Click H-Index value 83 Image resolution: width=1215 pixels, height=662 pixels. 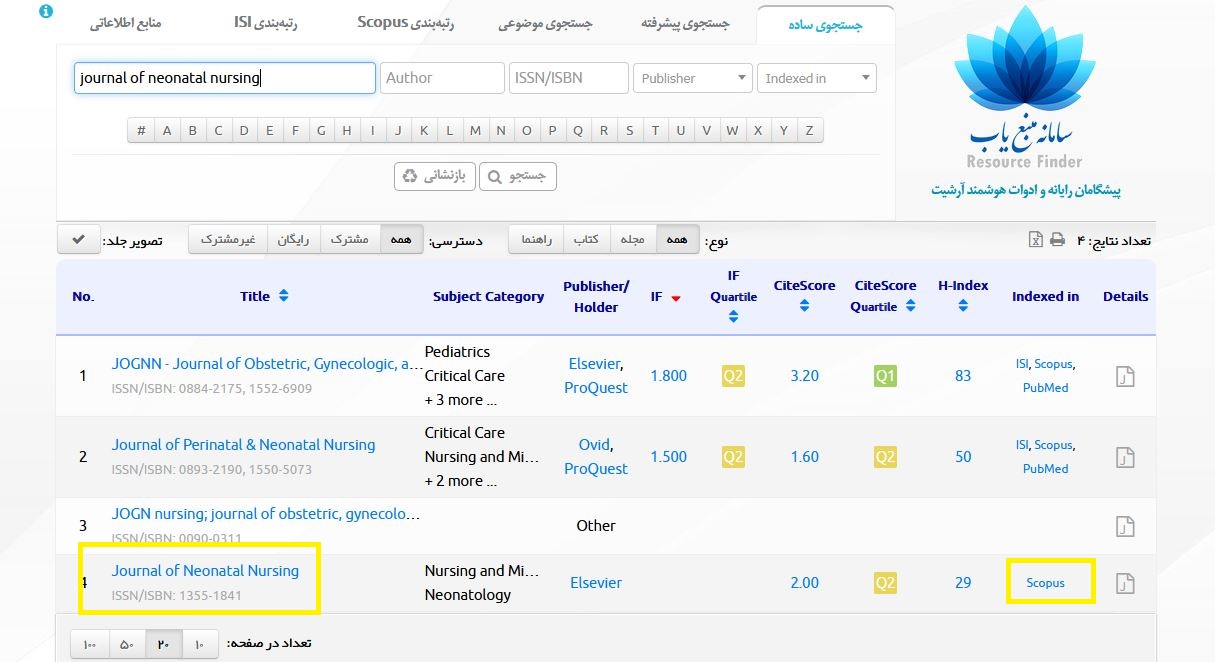point(963,376)
